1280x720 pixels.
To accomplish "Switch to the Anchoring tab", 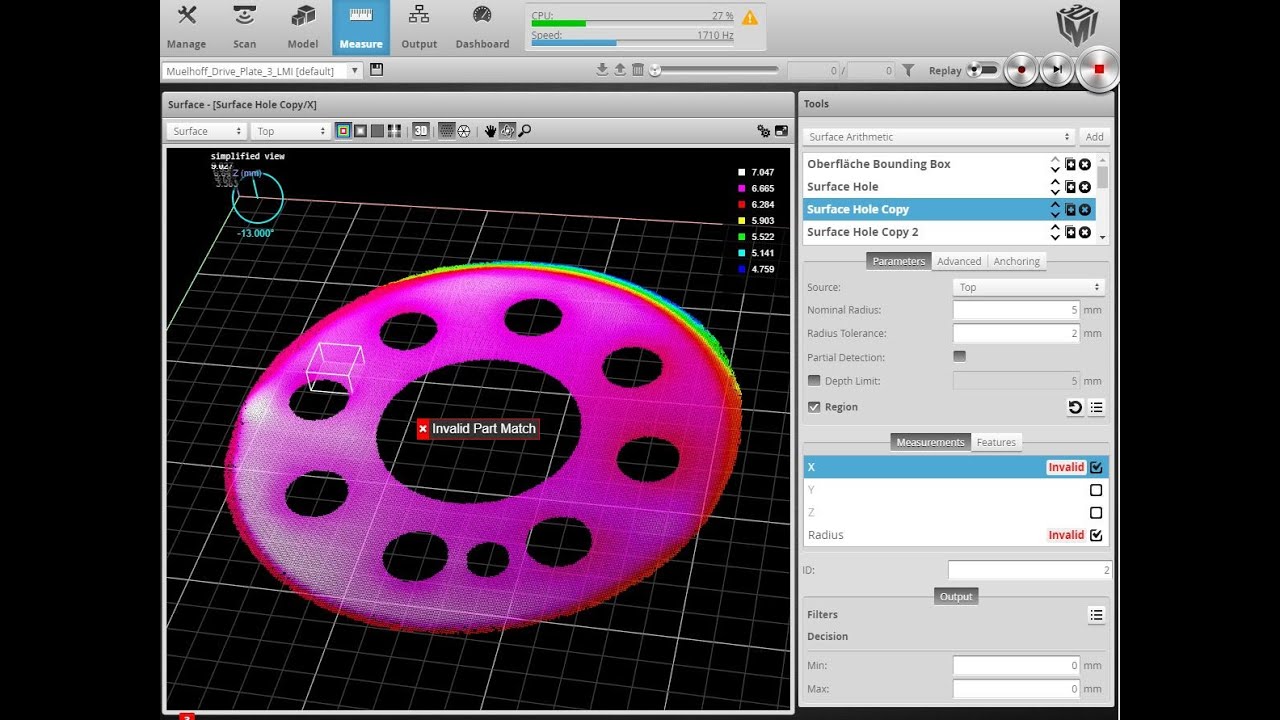I will pos(1016,261).
